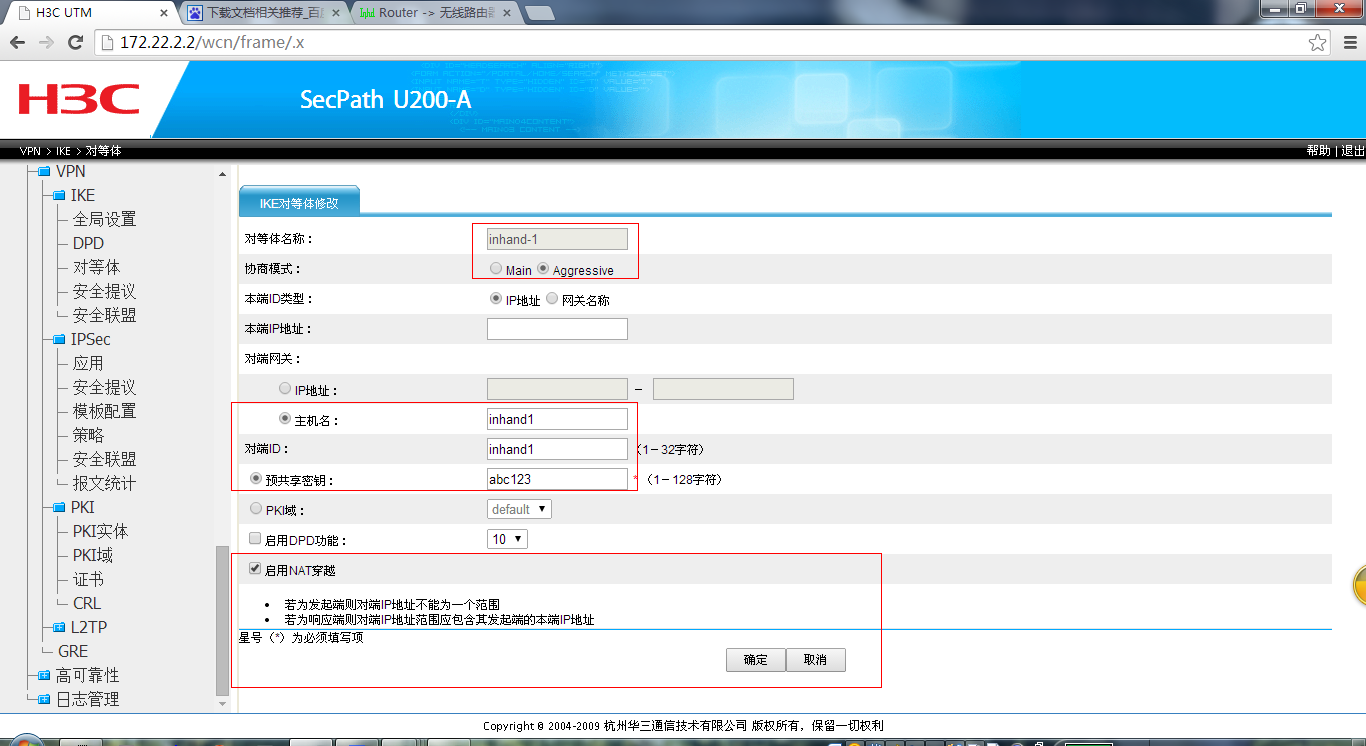Open 应用 under IPSec
Image resolution: width=1366 pixels, height=746 pixels.
(x=88, y=363)
